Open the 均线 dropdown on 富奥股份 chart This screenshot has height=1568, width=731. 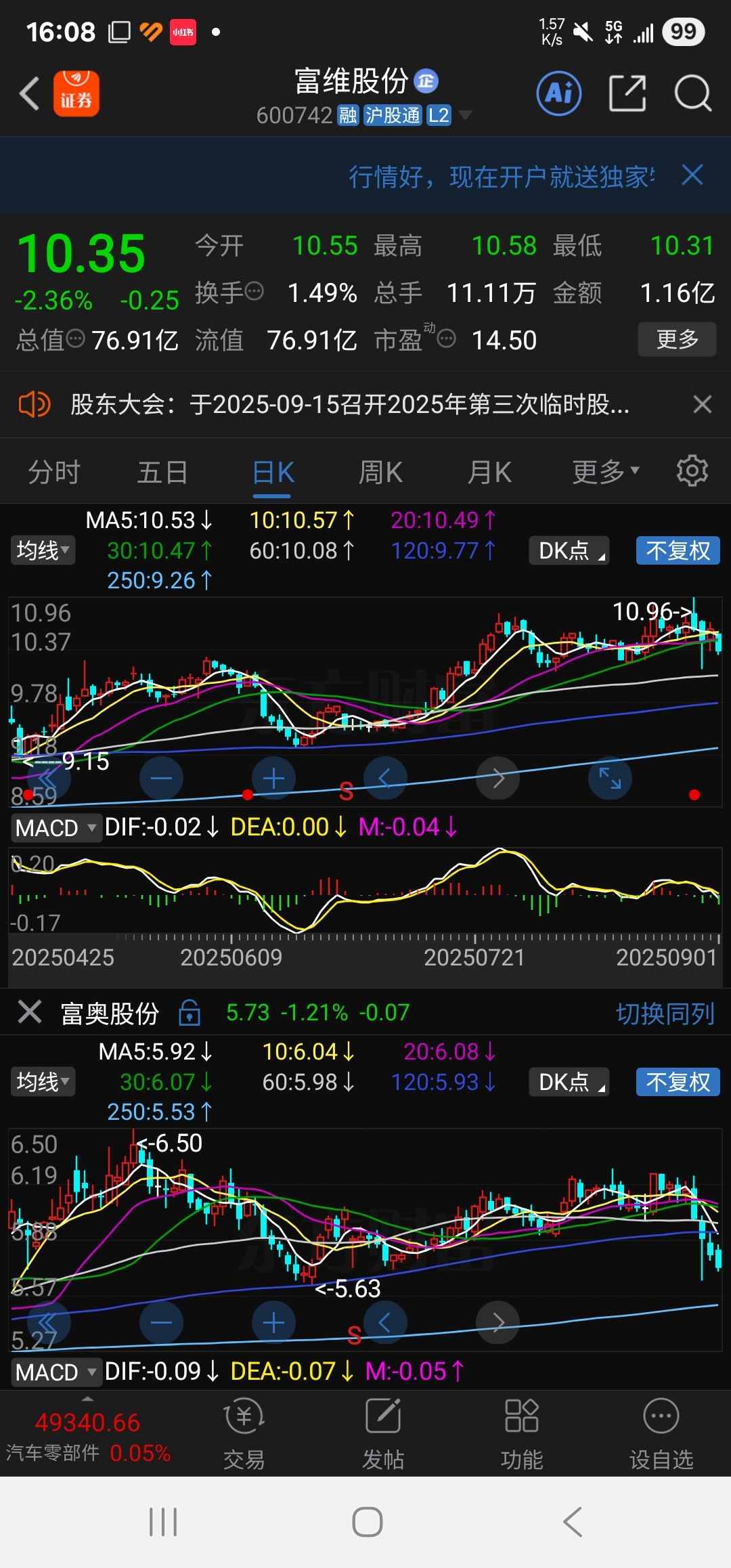point(43,1081)
